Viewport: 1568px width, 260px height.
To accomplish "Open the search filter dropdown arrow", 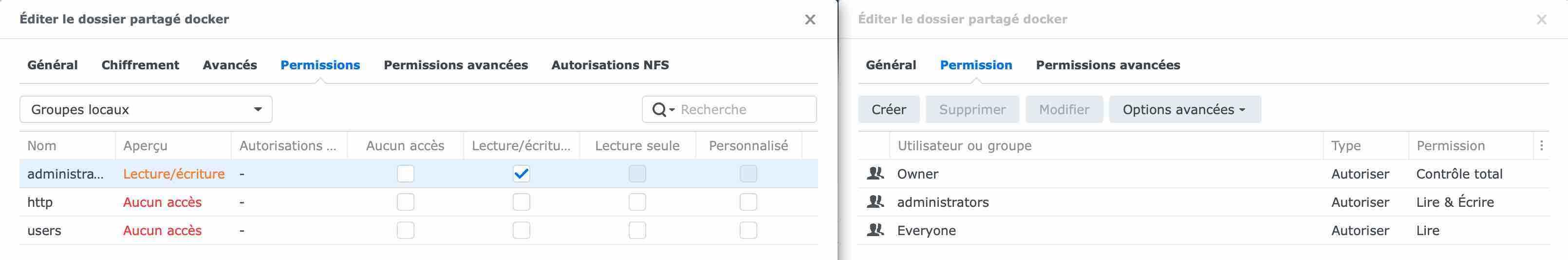I will click(x=672, y=110).
